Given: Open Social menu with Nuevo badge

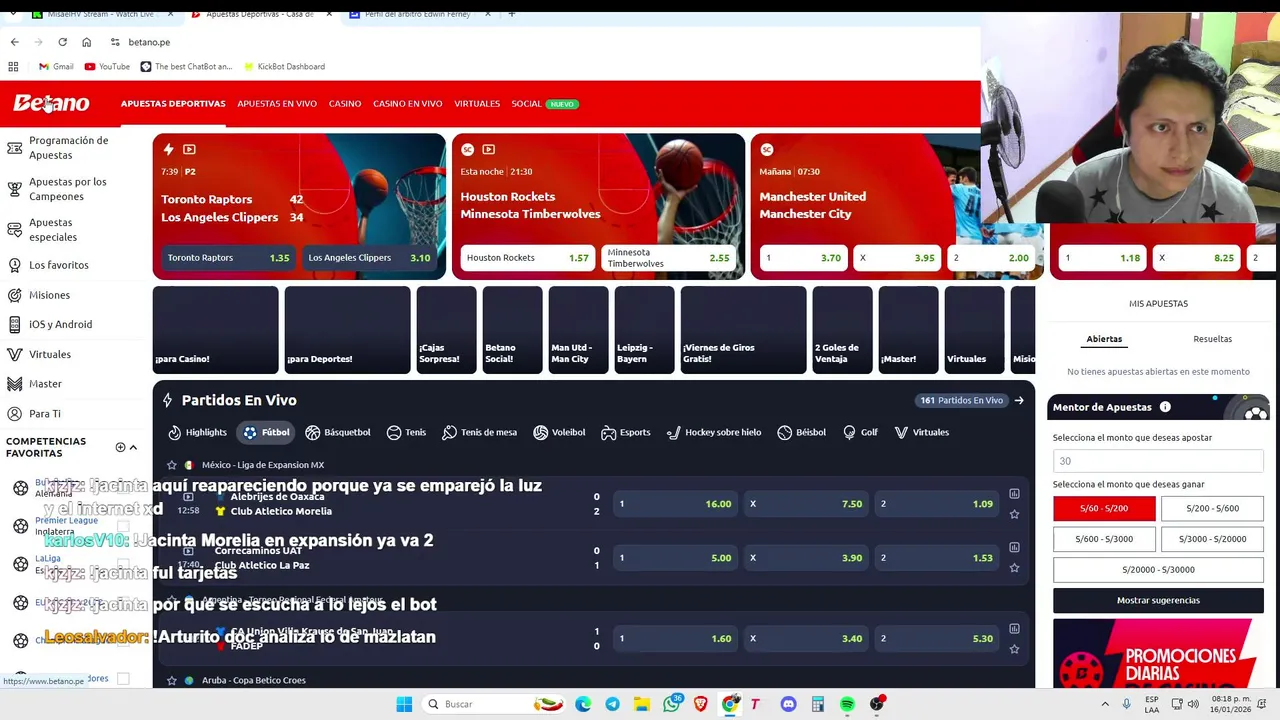Looking at the screenshot, I should [545, 104].
